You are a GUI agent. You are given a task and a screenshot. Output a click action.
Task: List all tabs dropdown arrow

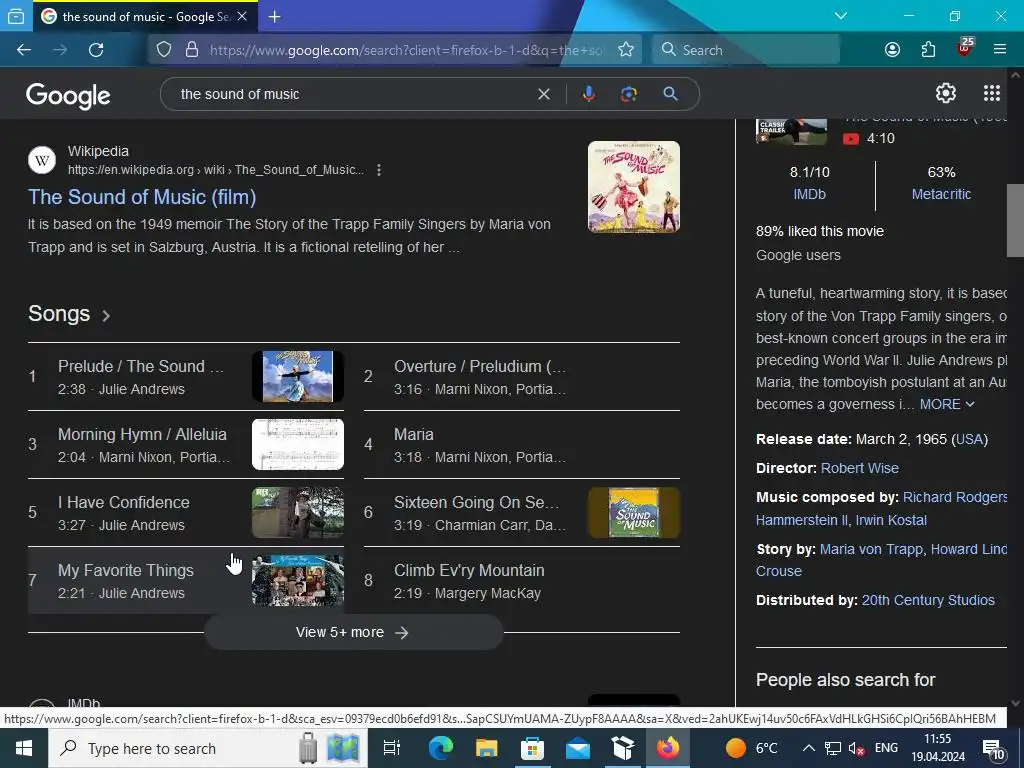(x=840, y=16)
